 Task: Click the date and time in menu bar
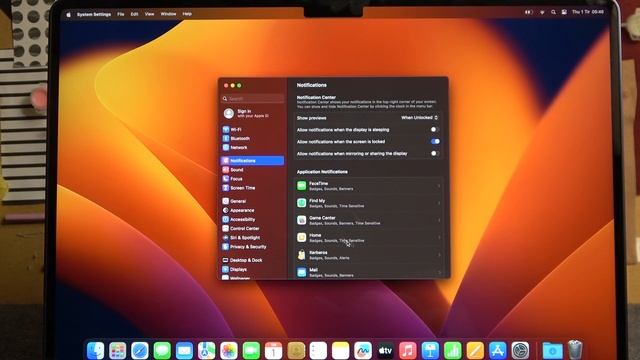(587, 12)
